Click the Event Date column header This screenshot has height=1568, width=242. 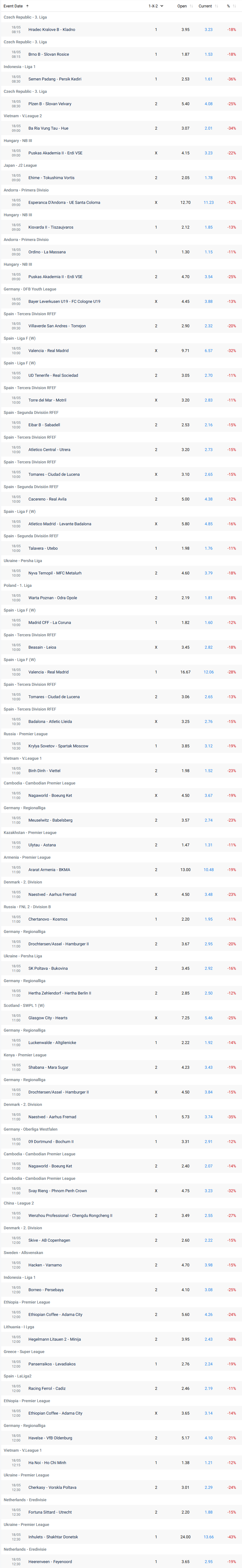click(x=13, y=6)
